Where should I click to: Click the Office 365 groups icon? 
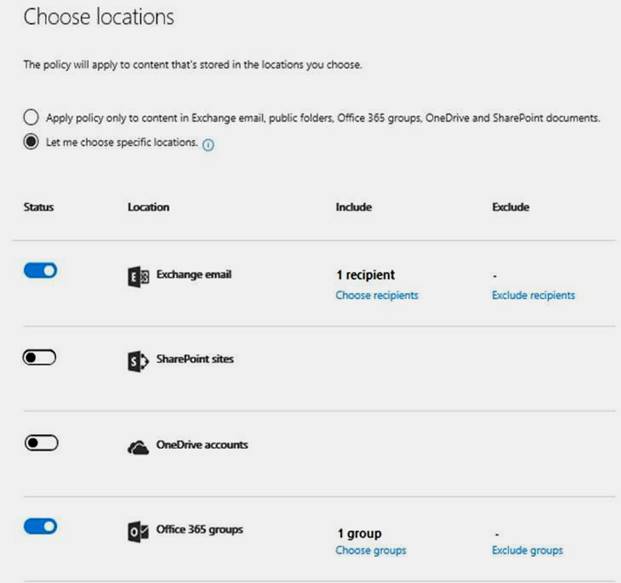(138, 530)
